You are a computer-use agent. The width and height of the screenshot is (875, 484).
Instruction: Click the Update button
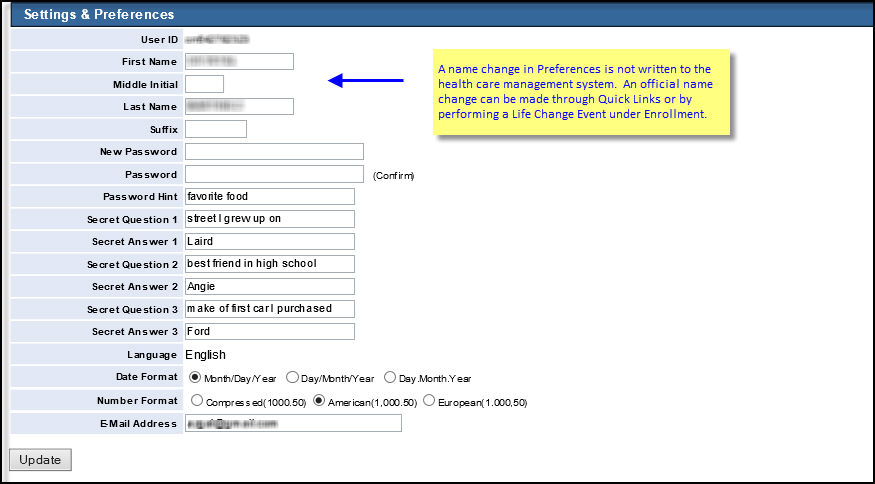pos(40,460)
